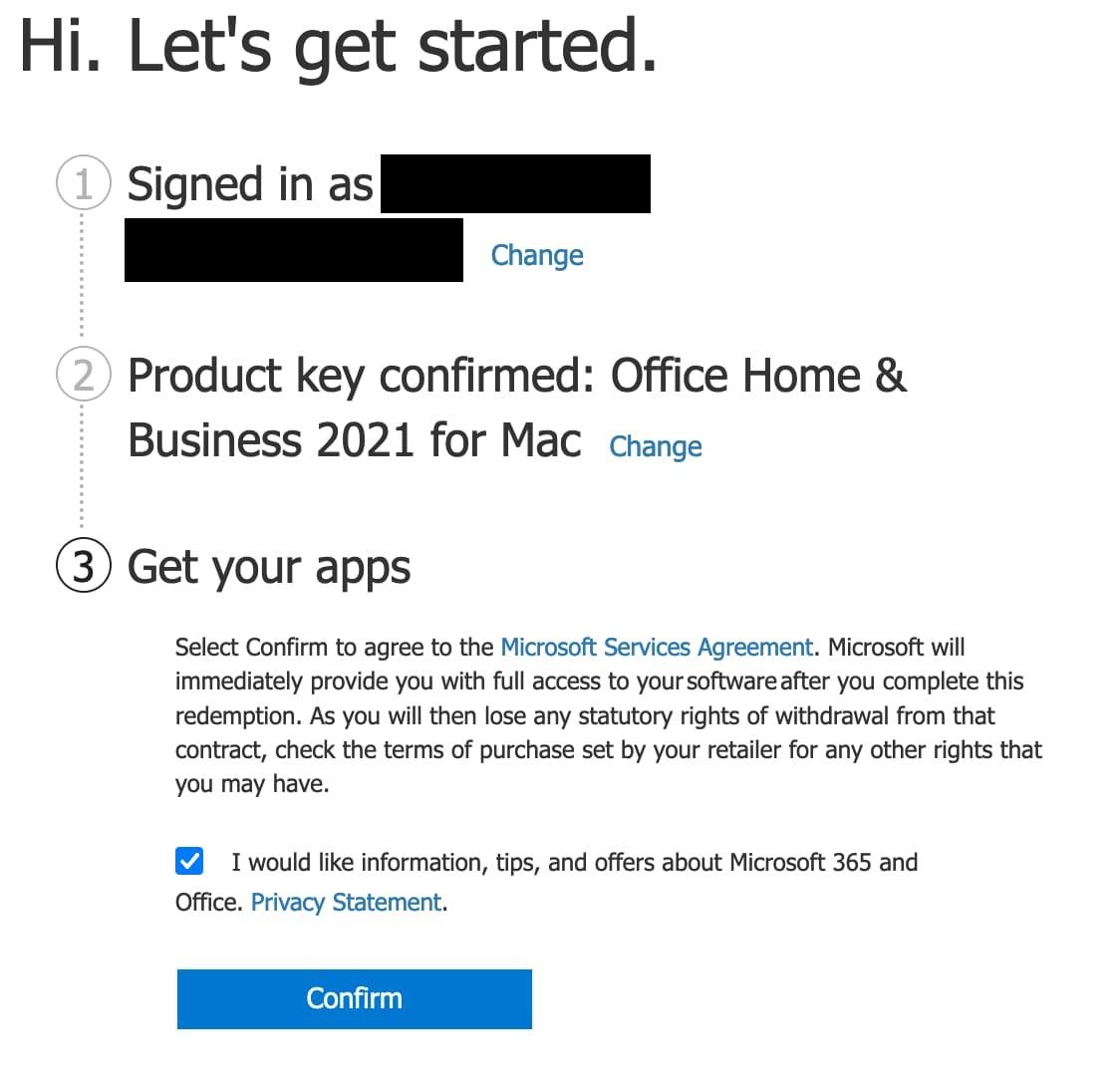Click the statutory rights of withdrawal paragraph
Screen dimensions: 1120x1088
pyautogui.click(x=608, y=715)
